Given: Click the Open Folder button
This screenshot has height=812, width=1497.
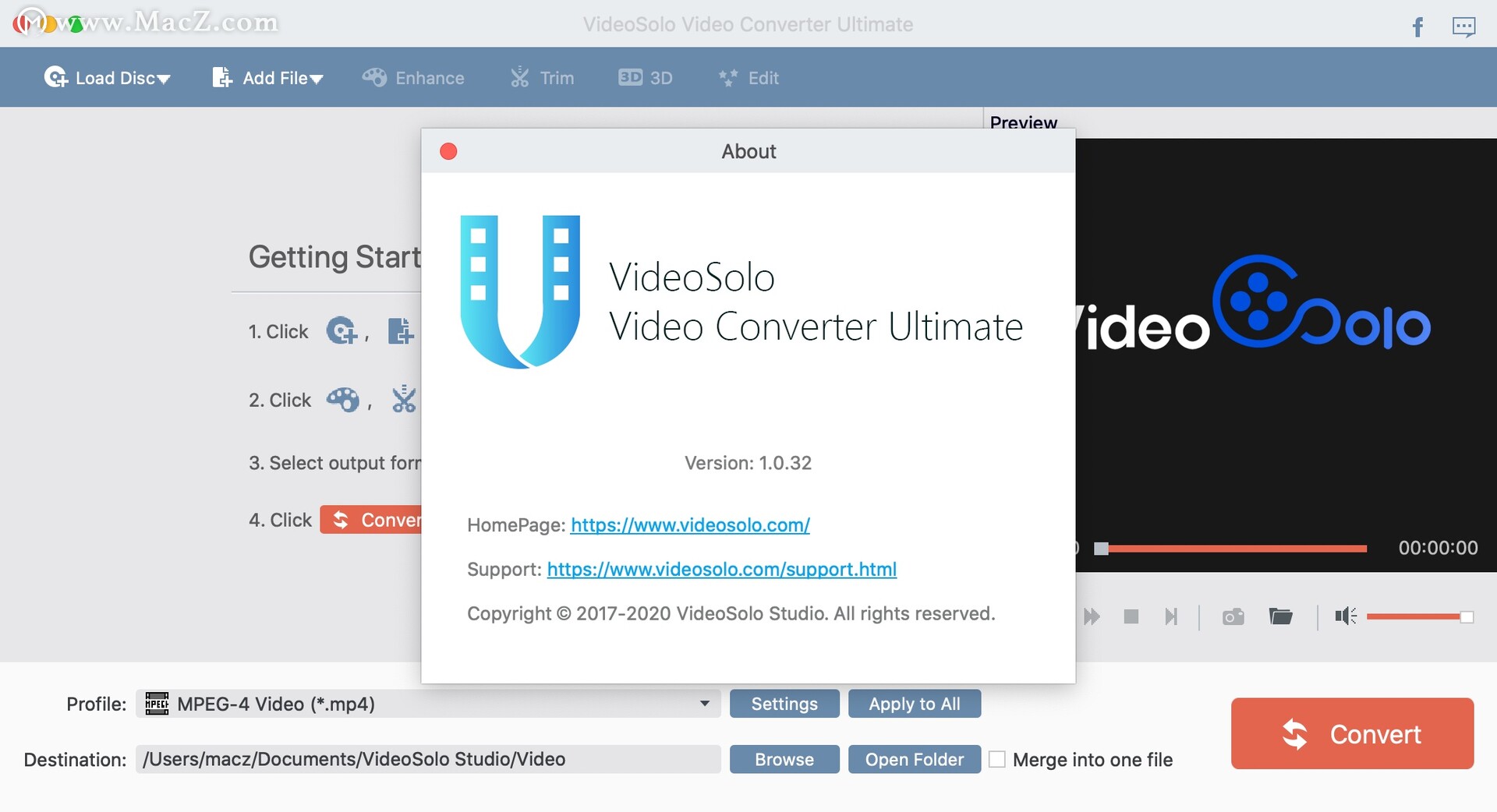Looking at the screenshot, I should coord(915,759).
